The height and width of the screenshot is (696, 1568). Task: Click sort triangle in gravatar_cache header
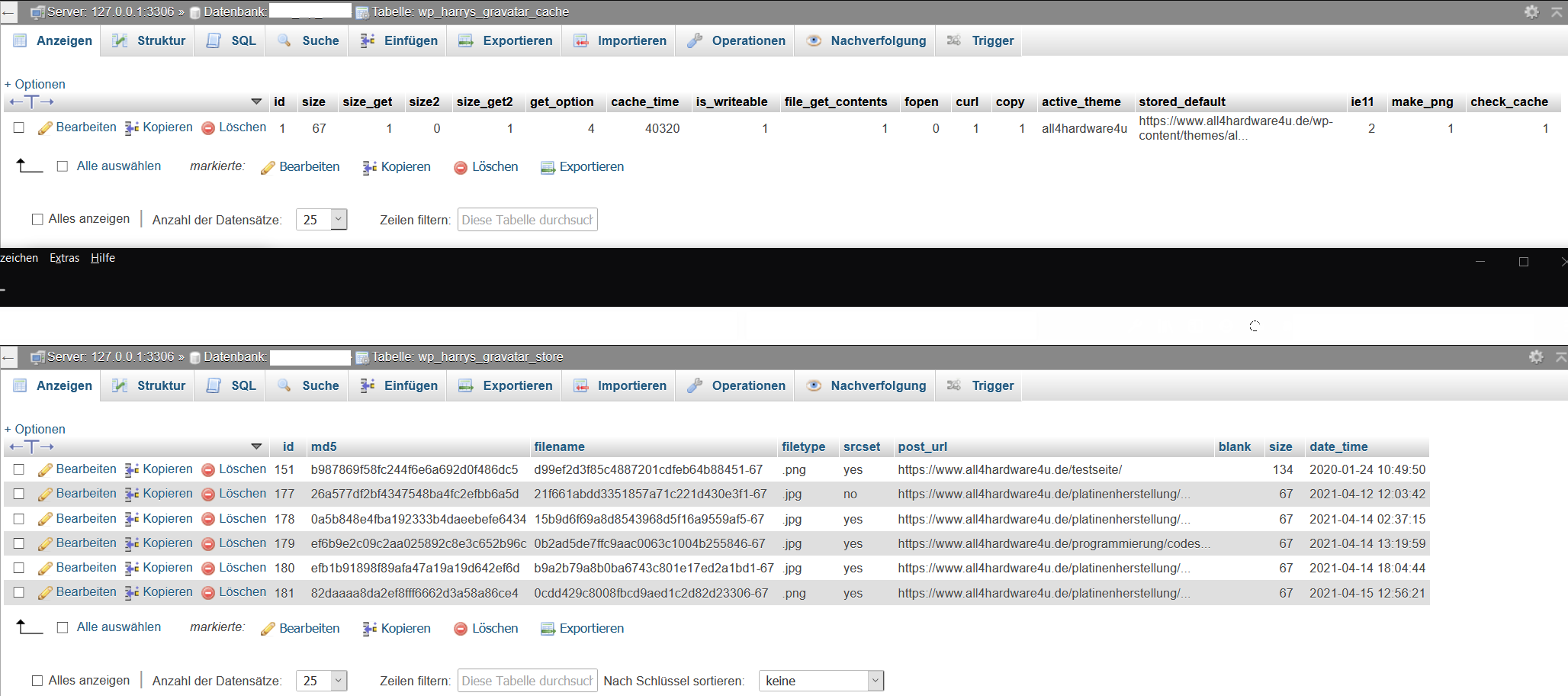click(256, 101)
